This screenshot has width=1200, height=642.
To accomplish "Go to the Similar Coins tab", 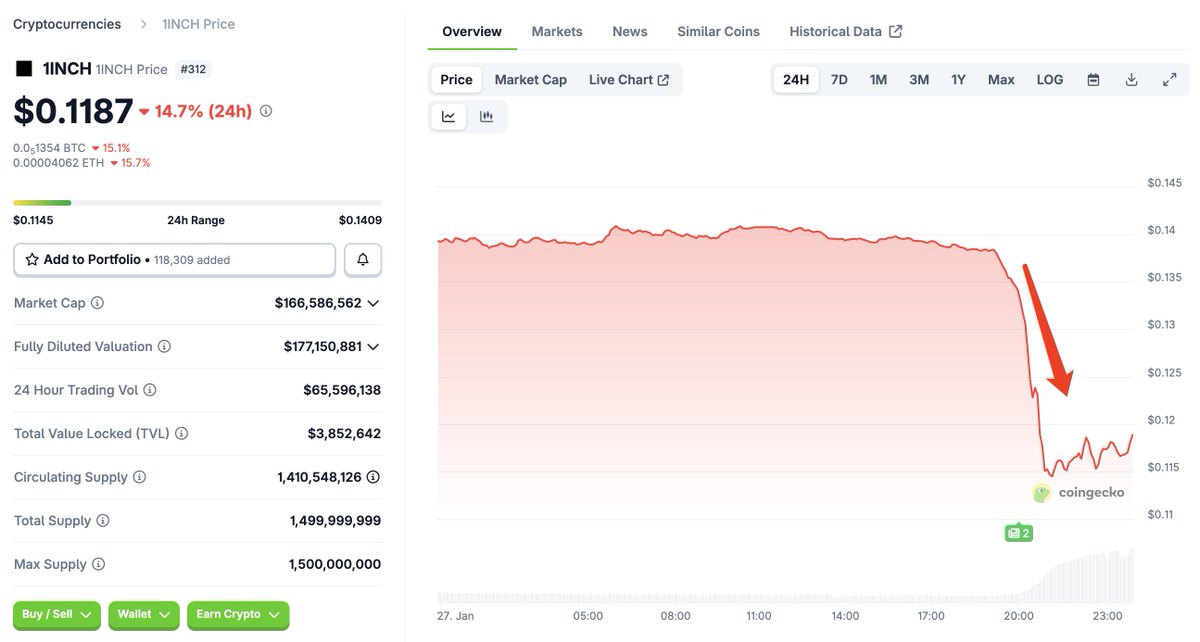I will pyautogui.click(x=718, y=32).
